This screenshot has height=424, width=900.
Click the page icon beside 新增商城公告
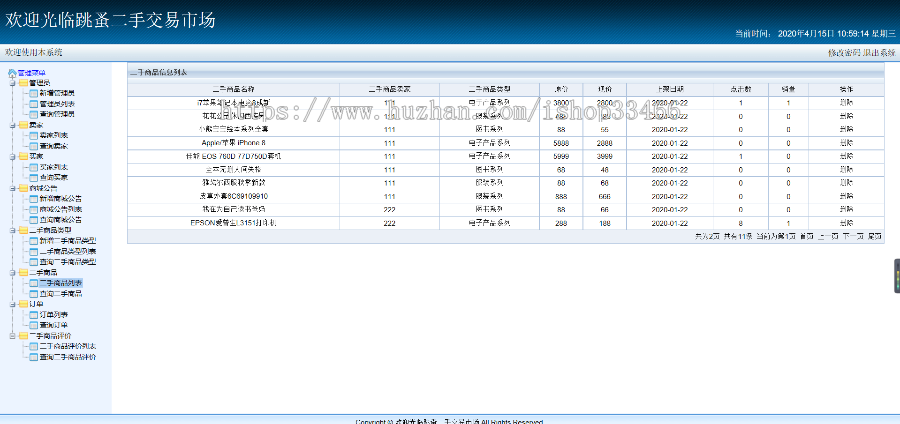tap(33, 199)
